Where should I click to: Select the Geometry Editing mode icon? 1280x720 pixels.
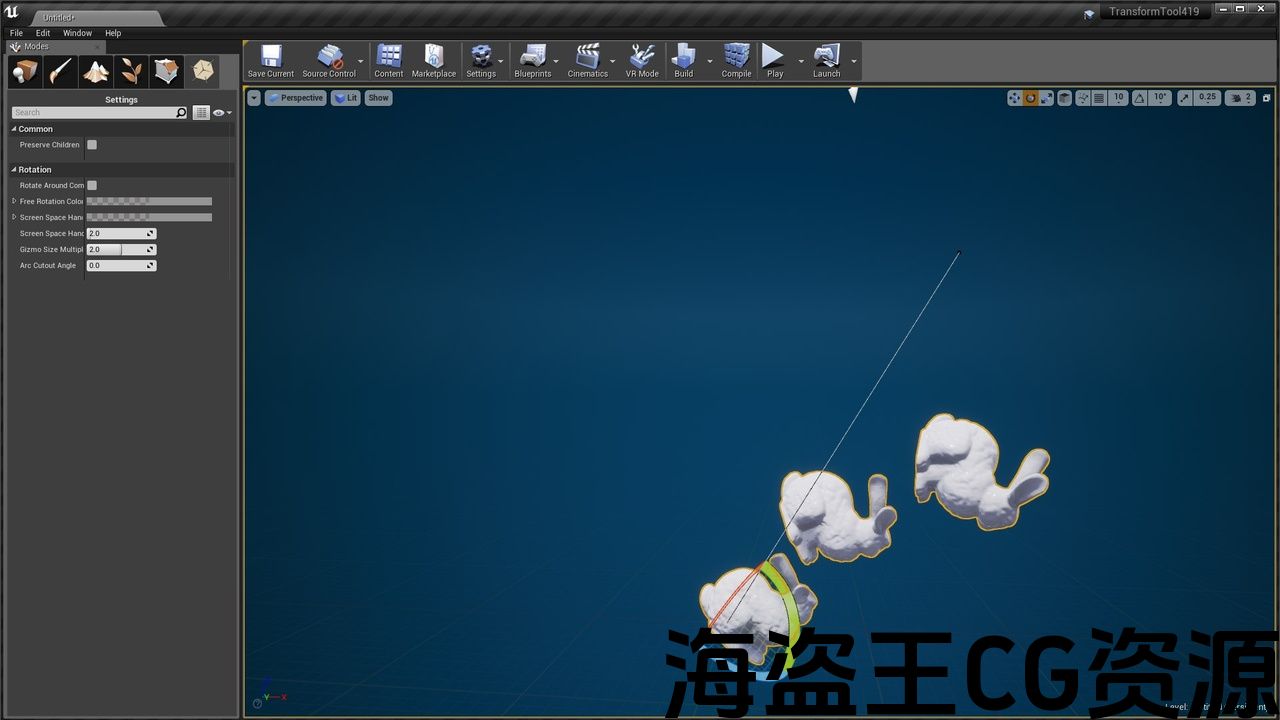click(167, 71)
